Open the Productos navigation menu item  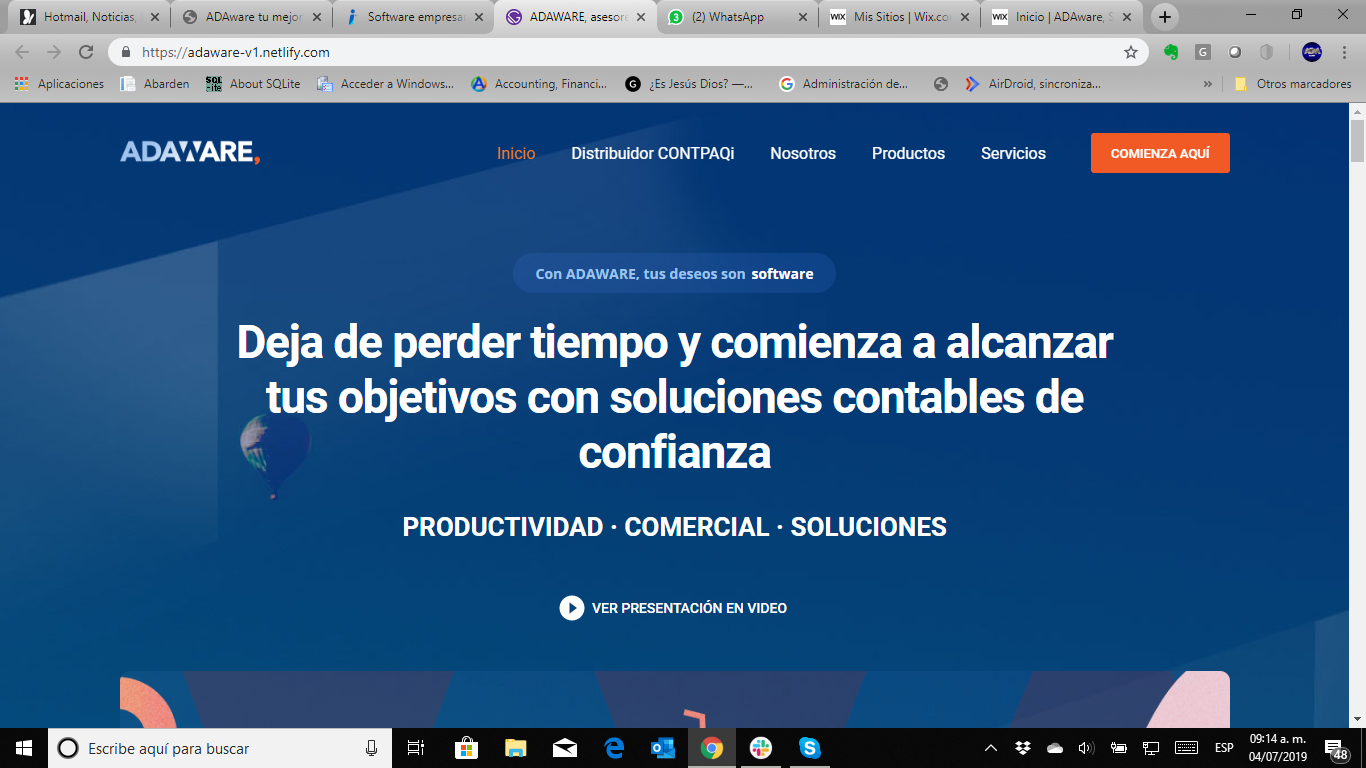pyautogui.click(x=908, y=153)
